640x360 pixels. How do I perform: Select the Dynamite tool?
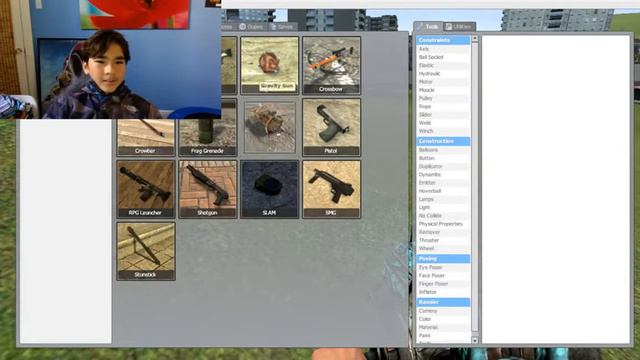(x=443, y=174)
